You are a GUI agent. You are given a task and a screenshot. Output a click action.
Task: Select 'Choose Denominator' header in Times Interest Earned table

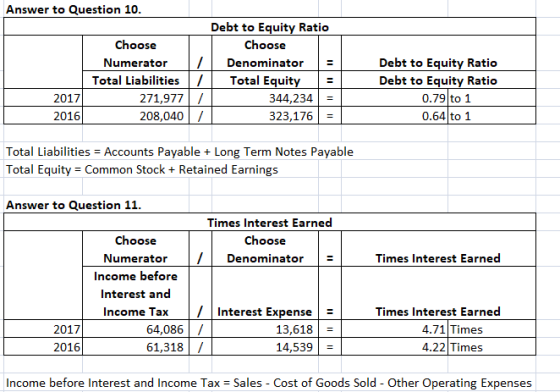tap(265, 249)
